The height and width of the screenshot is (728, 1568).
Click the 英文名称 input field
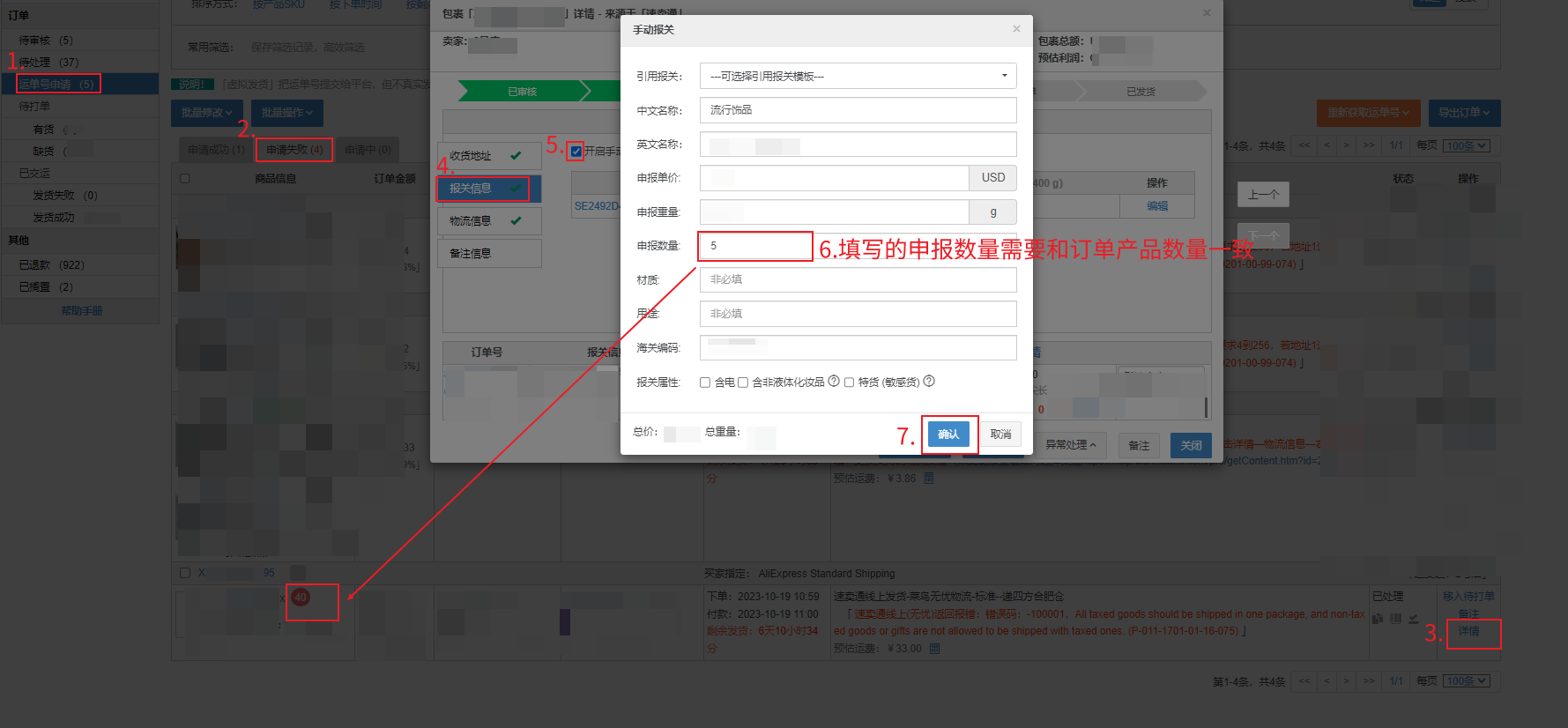(x=858, y=145)
